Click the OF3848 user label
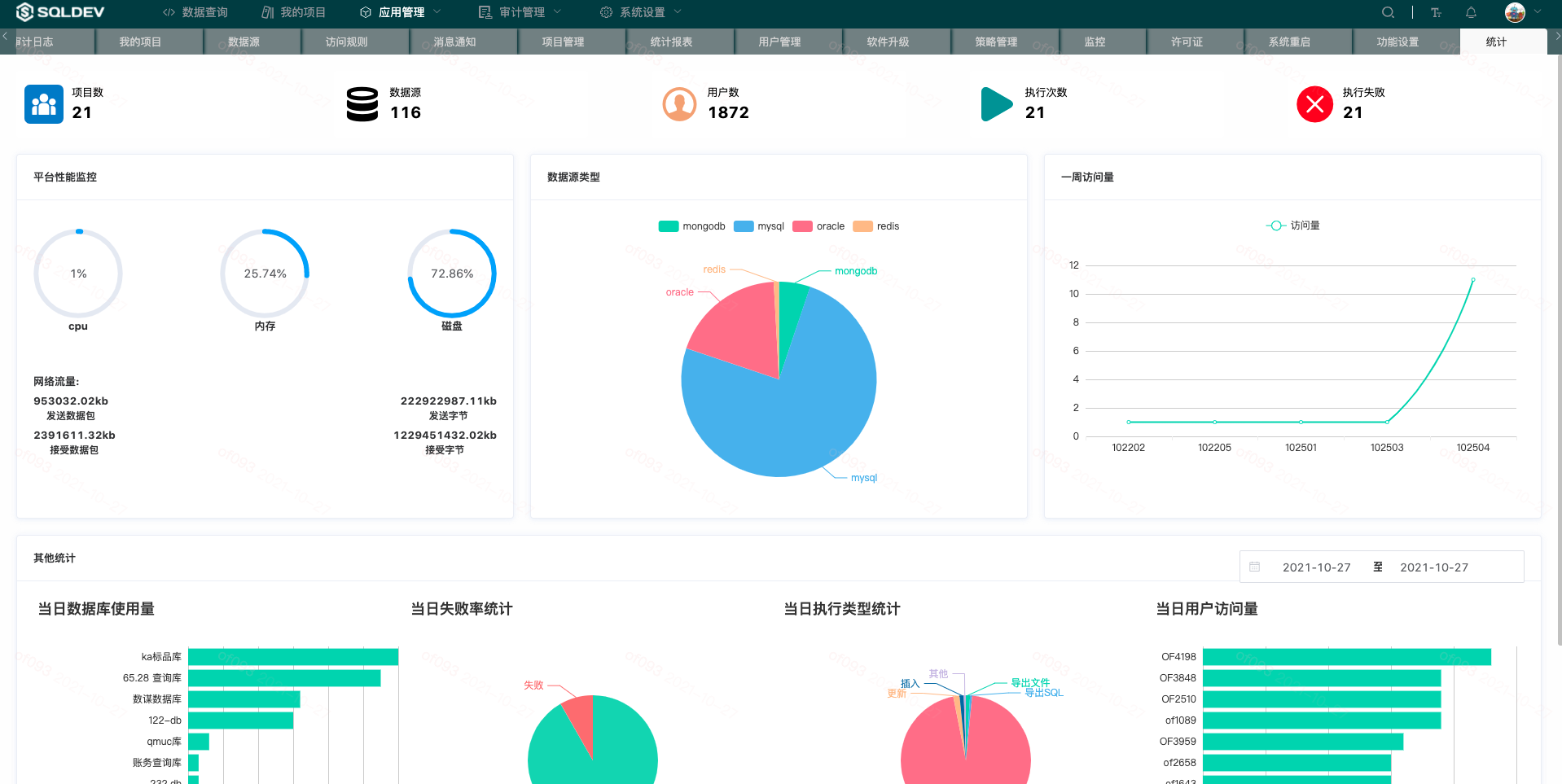This screenshot has width=1562, height=784. pos(1178,678)
